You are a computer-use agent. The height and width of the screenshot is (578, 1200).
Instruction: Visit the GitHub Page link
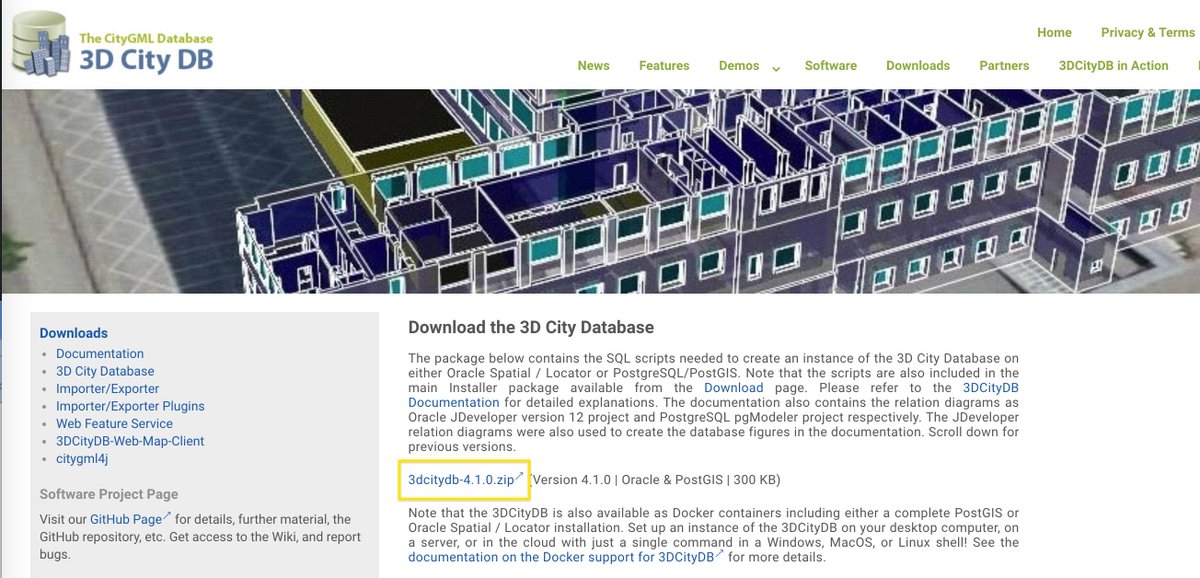coord(126,520)
